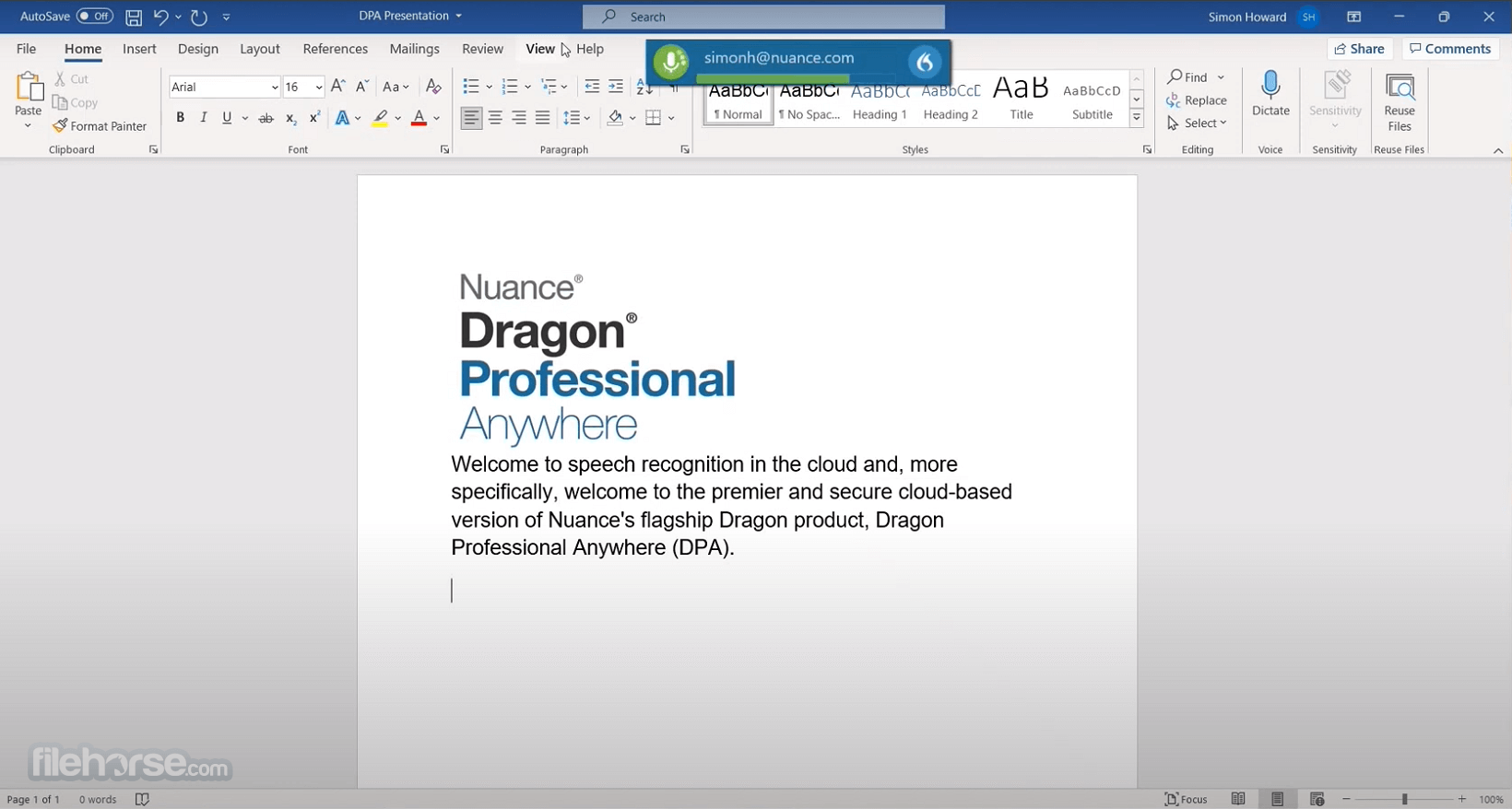The width and height of the screenshot is (1512, 809).
Task: Shrink the font size
Action: click(362, 87)
